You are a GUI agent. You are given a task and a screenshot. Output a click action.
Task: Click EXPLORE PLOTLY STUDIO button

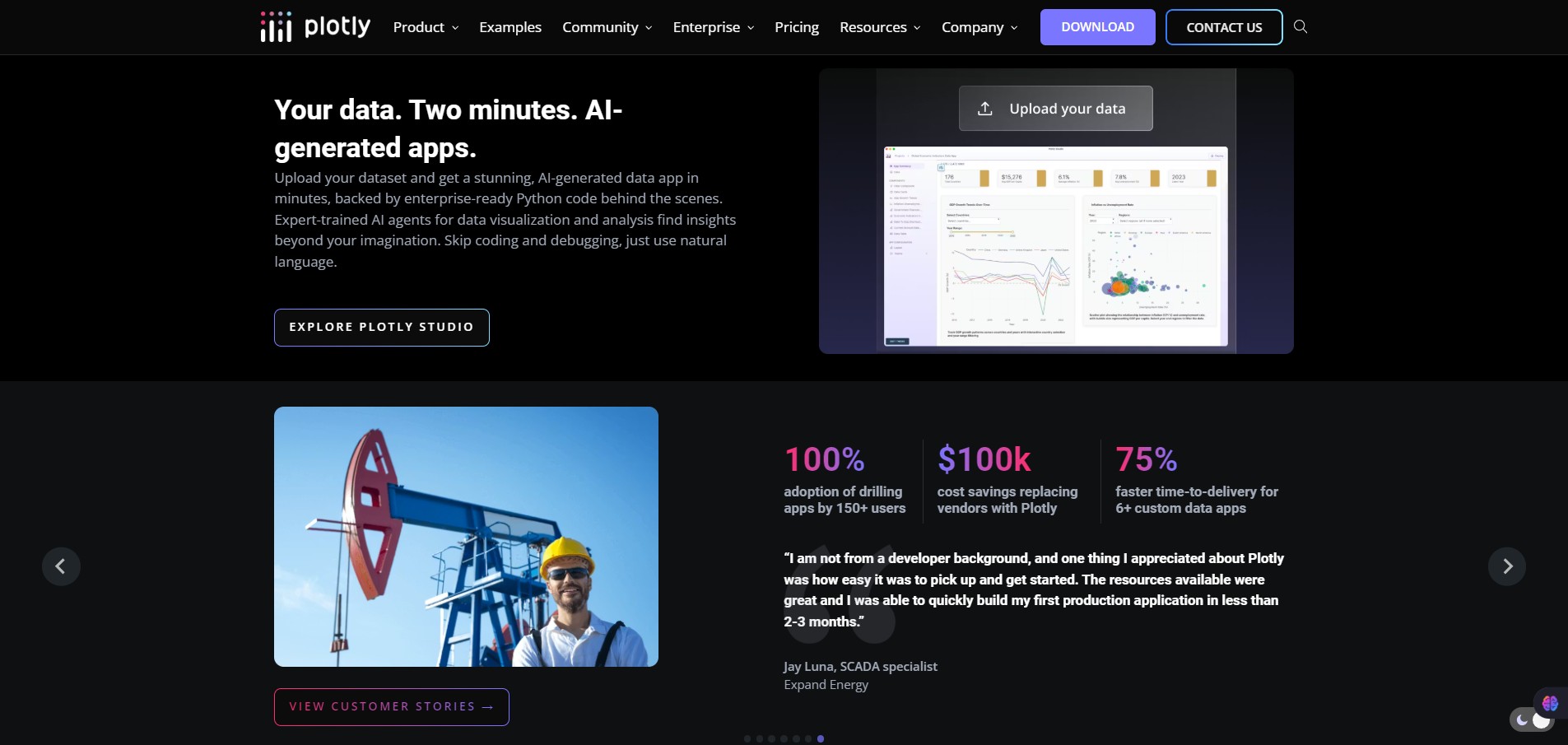pyautogui.click(x=382, y=328)
